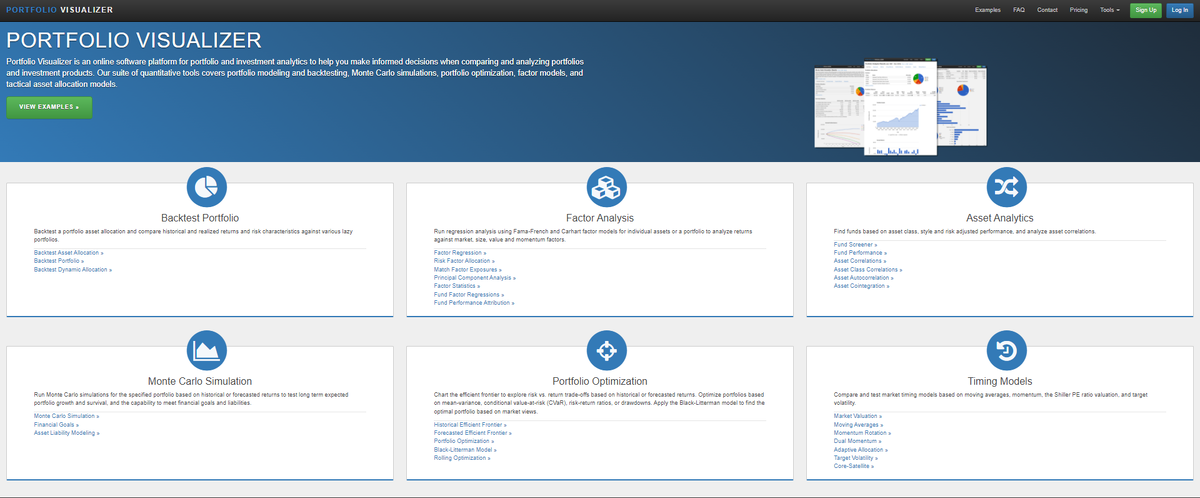Open the Asset Liability Modeling link

(67, 433)
